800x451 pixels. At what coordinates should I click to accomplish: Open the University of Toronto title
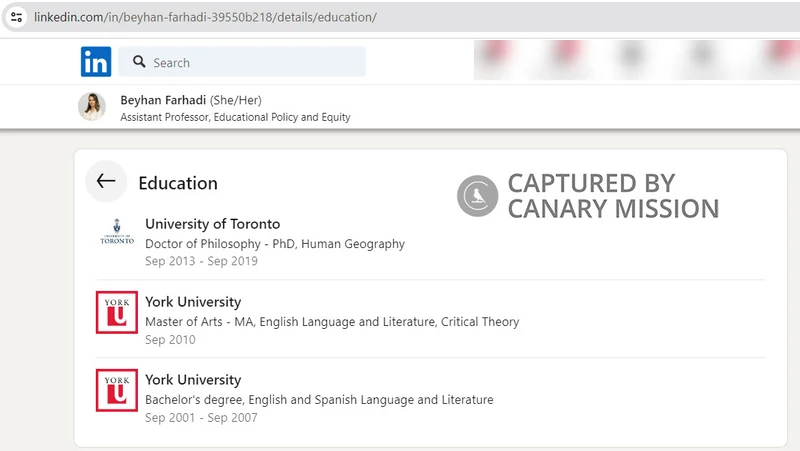213,224
